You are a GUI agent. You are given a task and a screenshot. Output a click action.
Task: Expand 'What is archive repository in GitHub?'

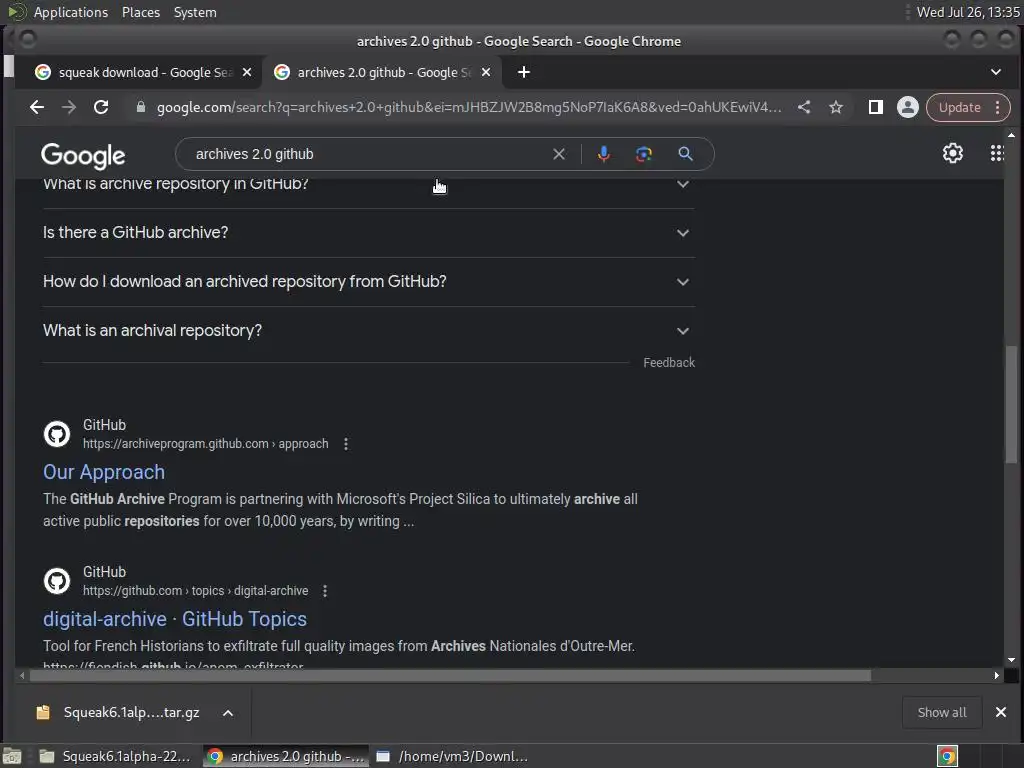point(368,184)
